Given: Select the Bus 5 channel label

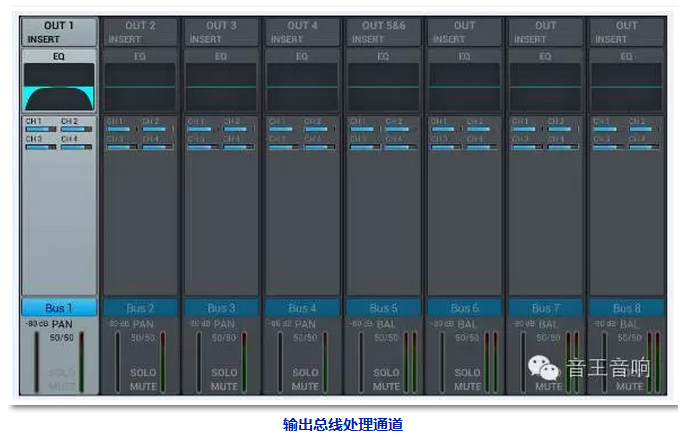Looking at the screenshot, I should point(384,308).
